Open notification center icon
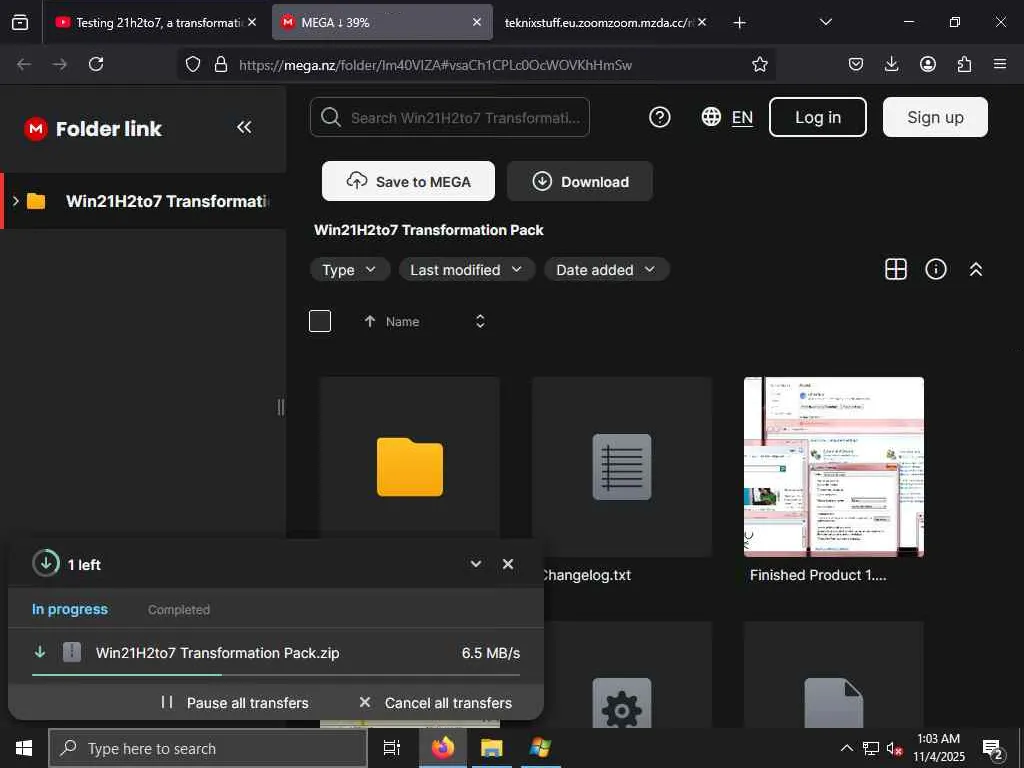This screenshot has height=768, width=1024. click(x=993, y=749)
